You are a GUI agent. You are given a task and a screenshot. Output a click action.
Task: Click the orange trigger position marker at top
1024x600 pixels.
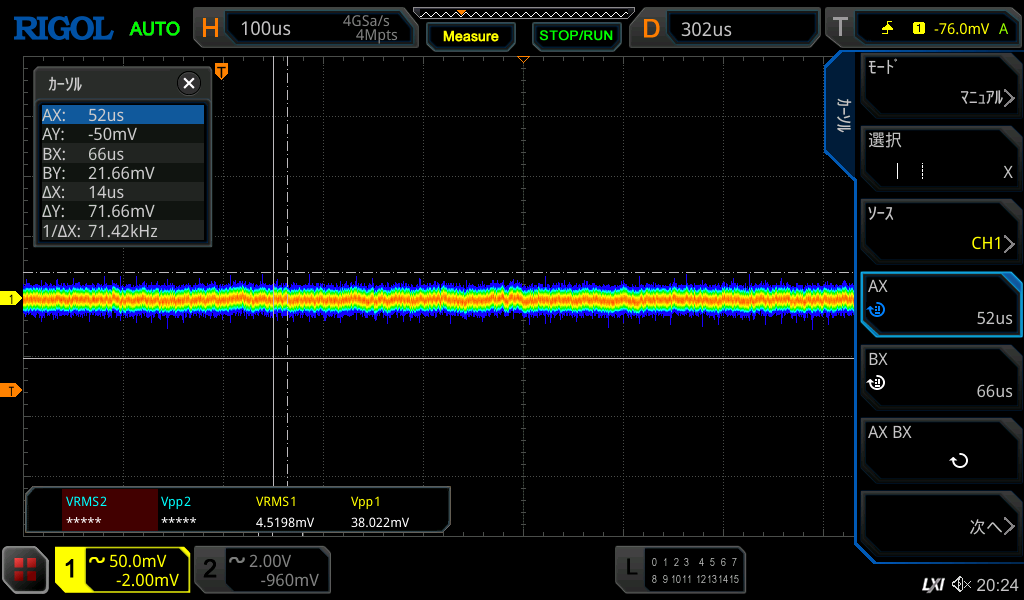(221, 71)
